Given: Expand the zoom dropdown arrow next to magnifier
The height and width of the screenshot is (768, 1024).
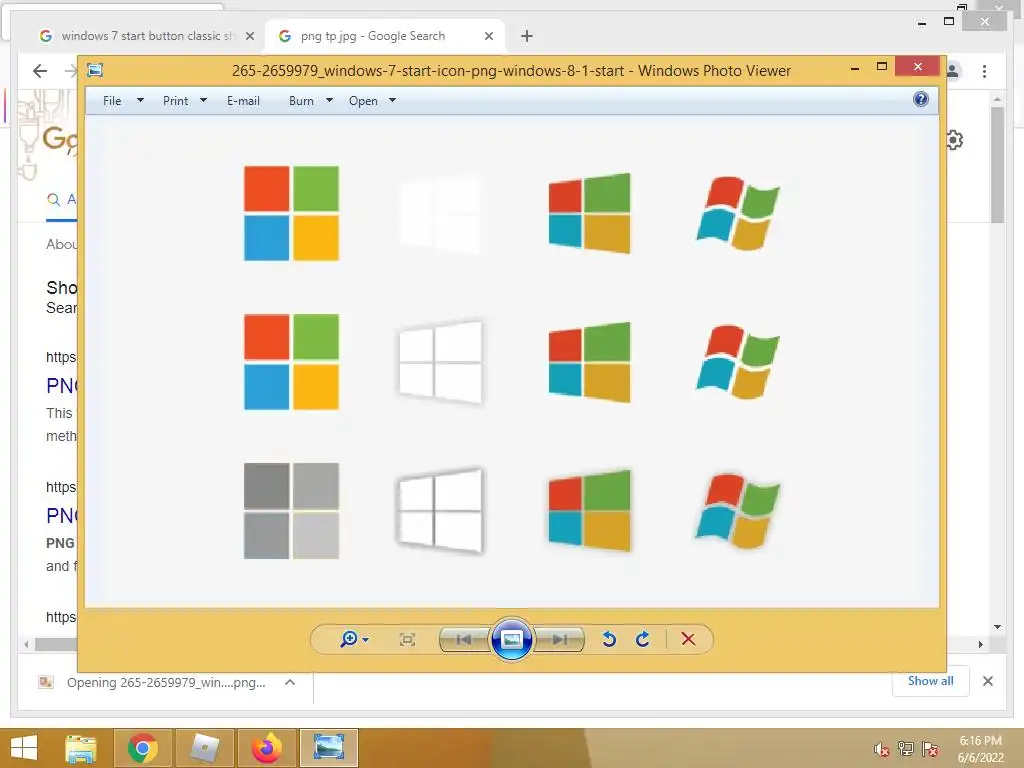Looking at the screenshot, I should point(366,639).
